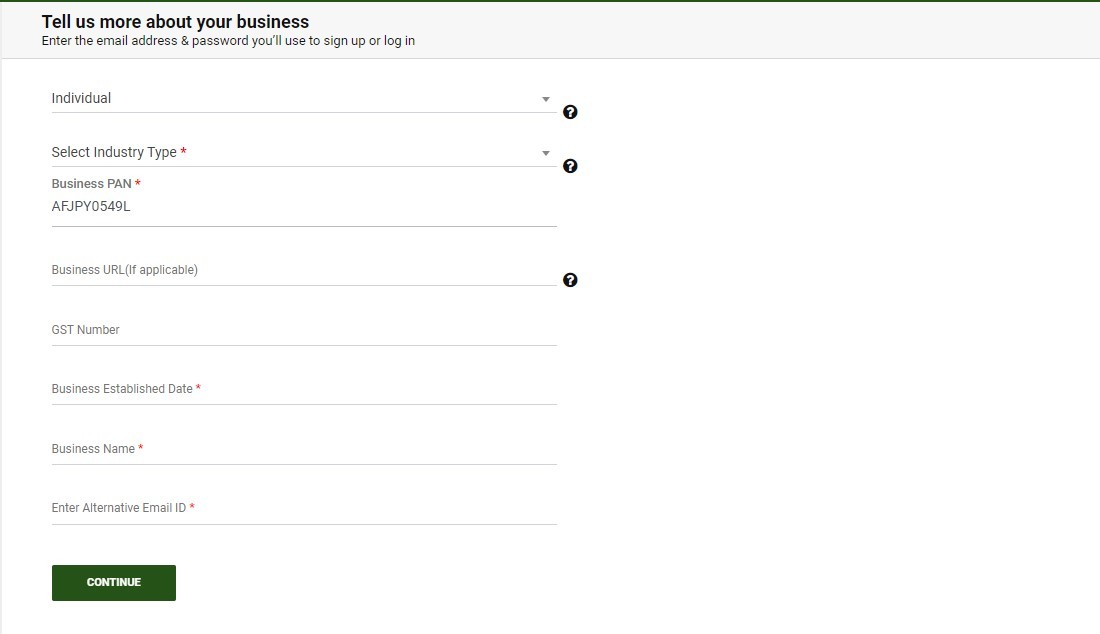The image size is (1100, 634).
Task: Click the Business PAN value AFJPY0549L
Action: [91, 207]
